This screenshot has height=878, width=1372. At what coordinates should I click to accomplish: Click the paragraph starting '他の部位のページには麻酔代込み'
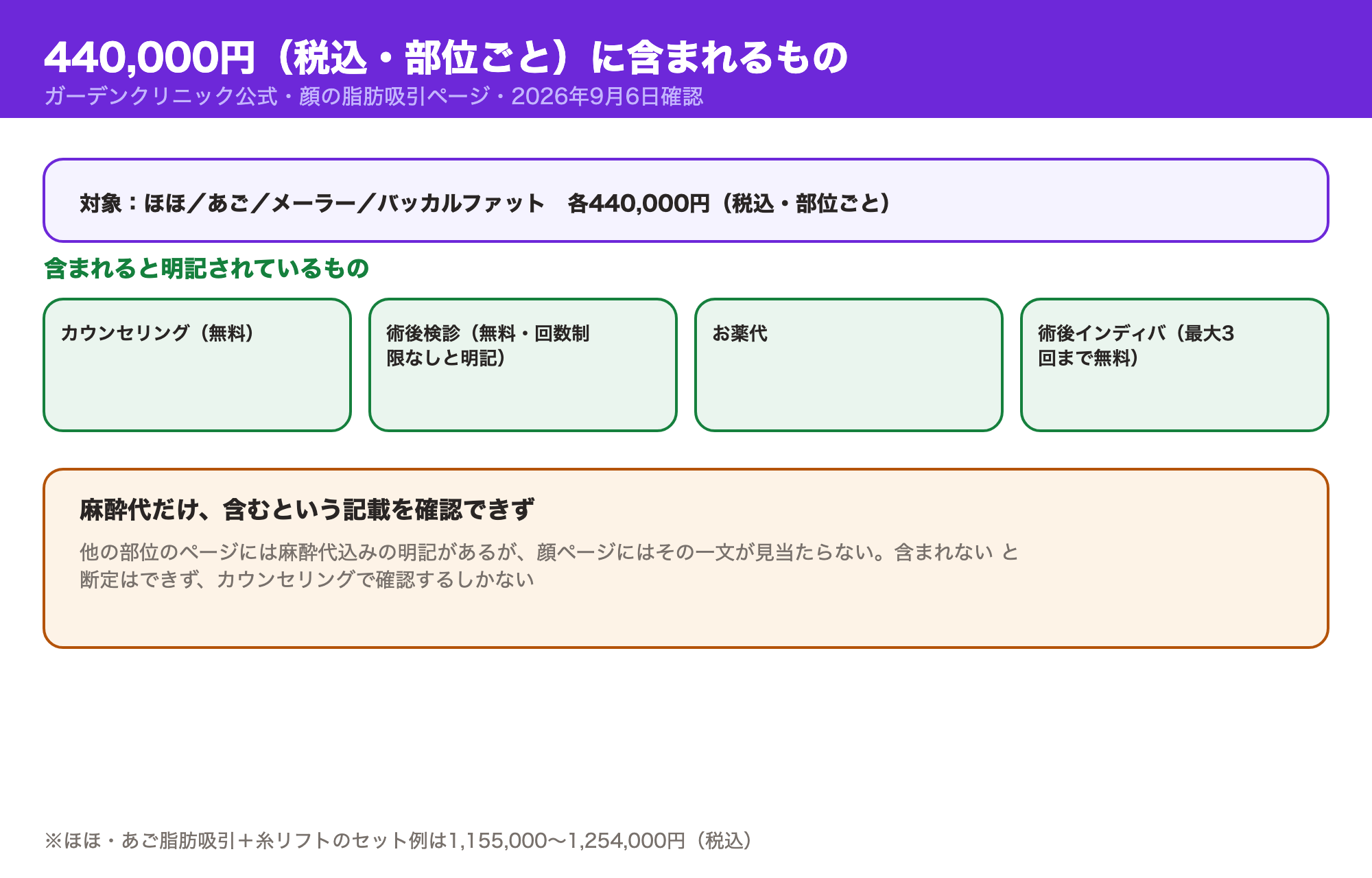pyautogui.click(x=549, y=566)
